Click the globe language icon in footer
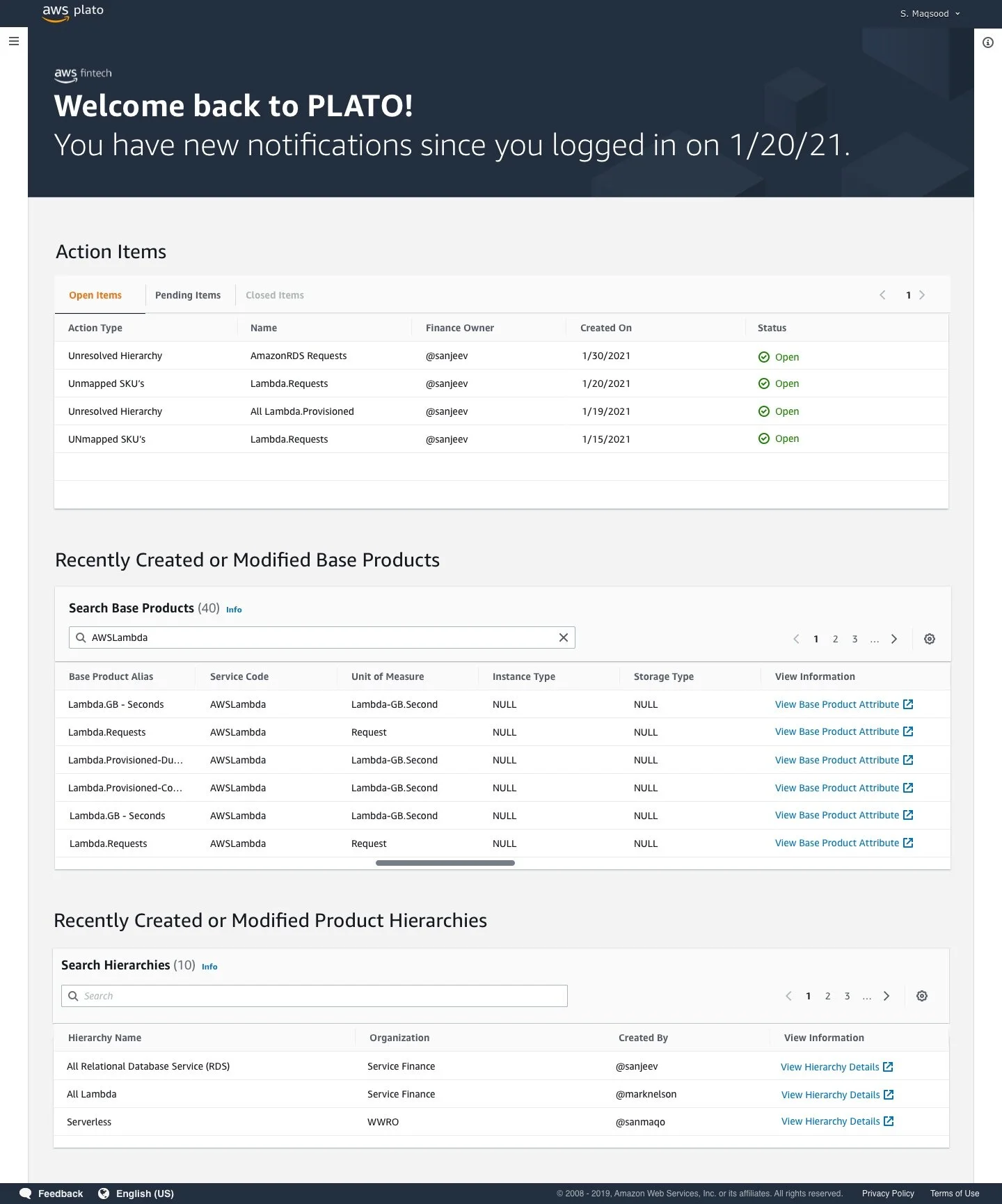1002x1204 pixels. [104, 1194]
